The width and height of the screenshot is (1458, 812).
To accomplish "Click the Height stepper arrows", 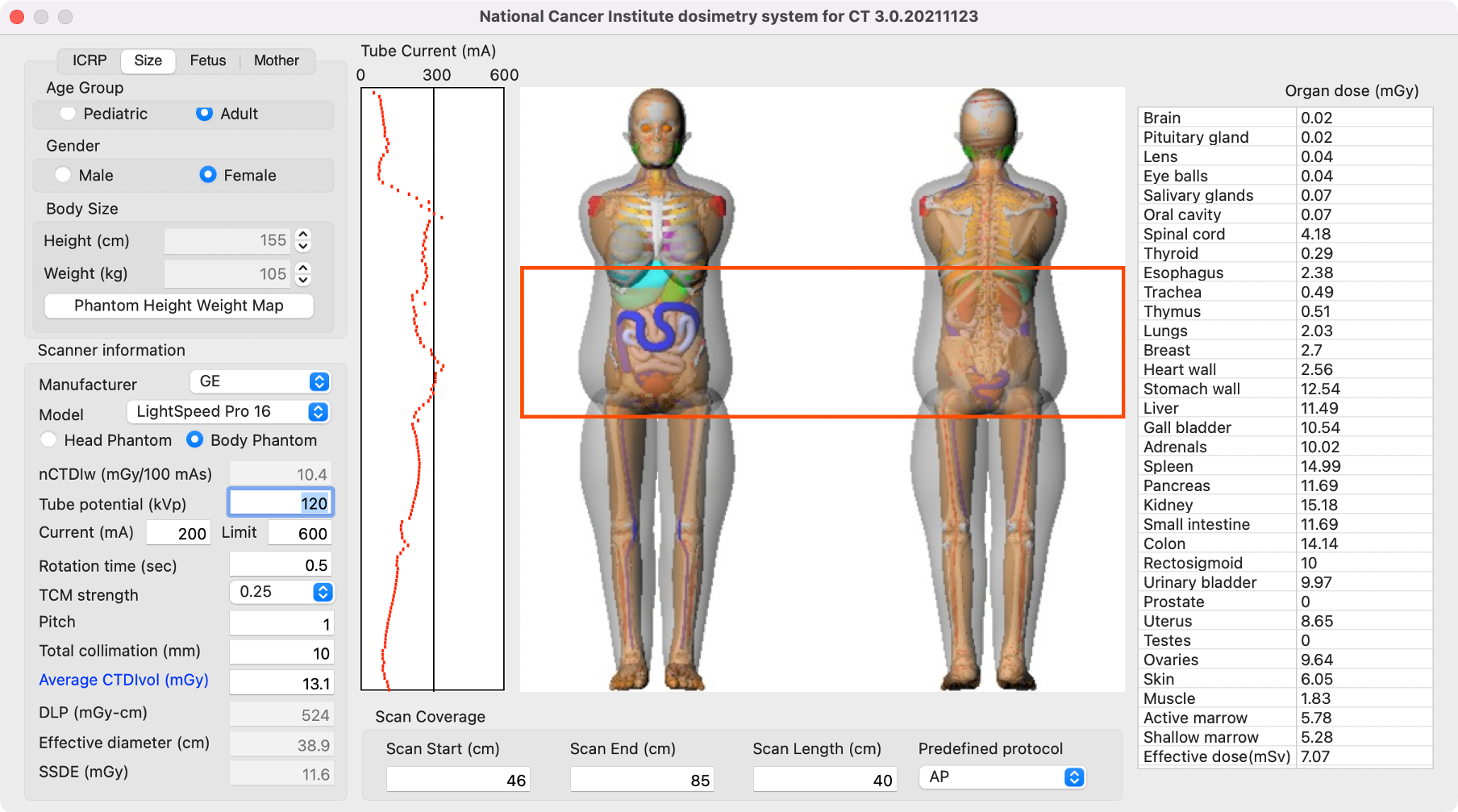I will [x=303, y=240].
